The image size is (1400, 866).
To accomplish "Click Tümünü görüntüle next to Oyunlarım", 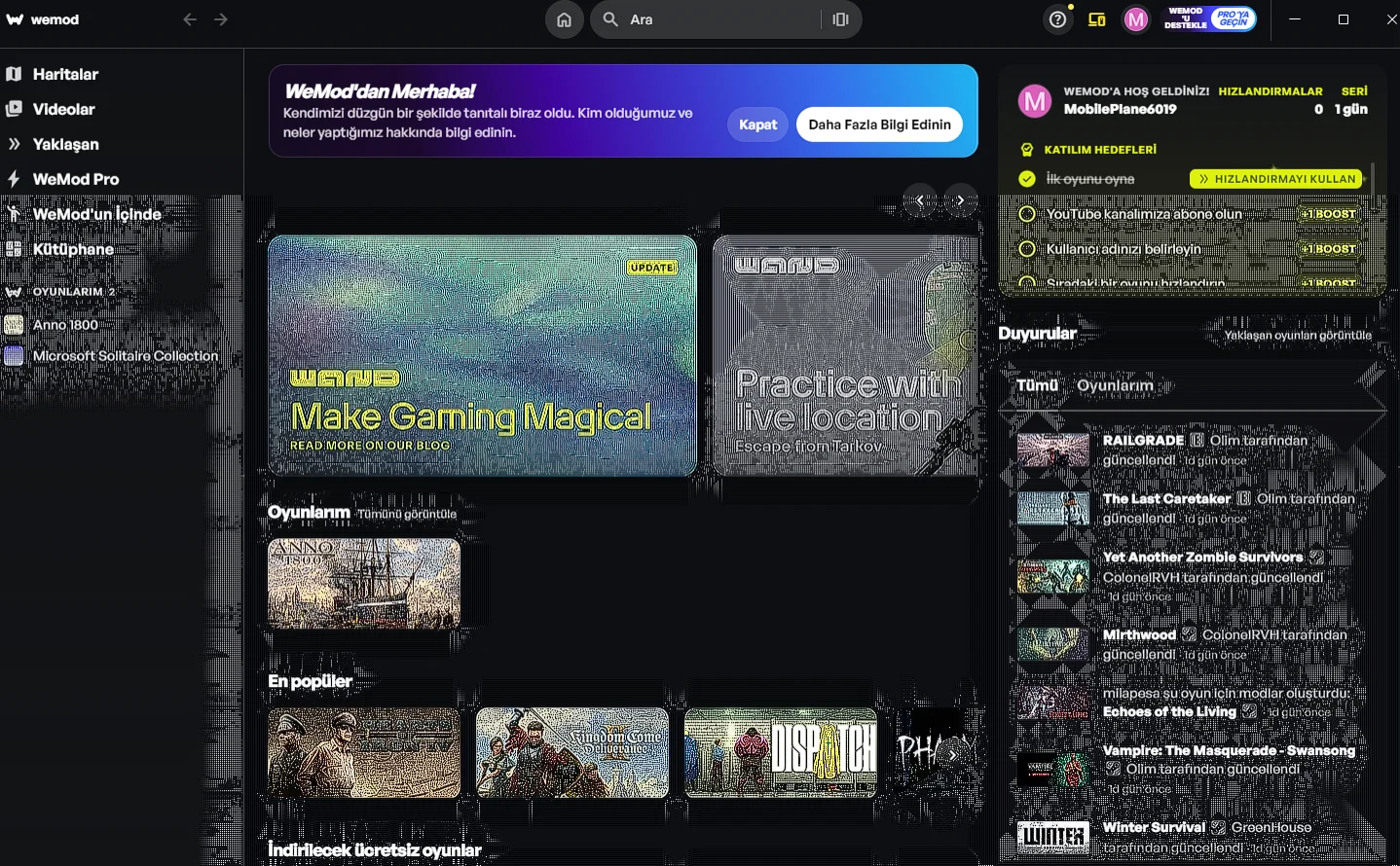I will (406, 514).
